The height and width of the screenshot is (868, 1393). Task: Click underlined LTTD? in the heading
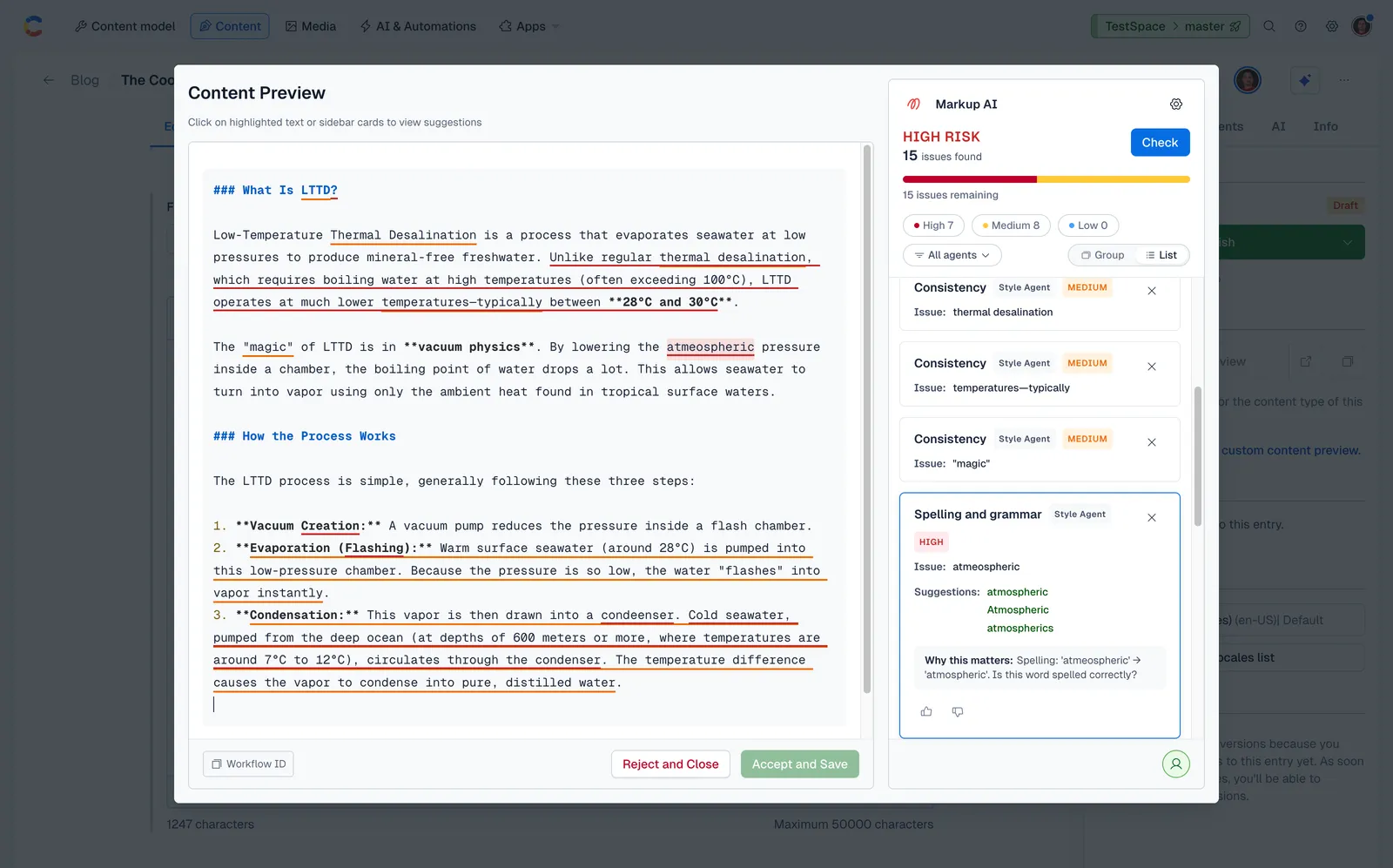[319, 191]
